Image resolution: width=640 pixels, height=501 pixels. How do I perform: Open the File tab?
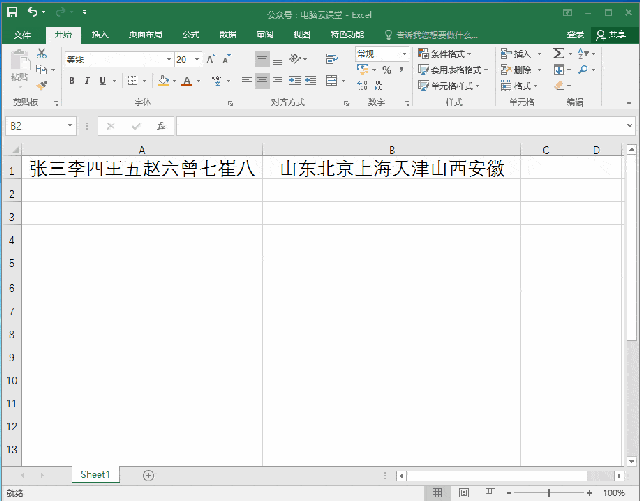22,35
